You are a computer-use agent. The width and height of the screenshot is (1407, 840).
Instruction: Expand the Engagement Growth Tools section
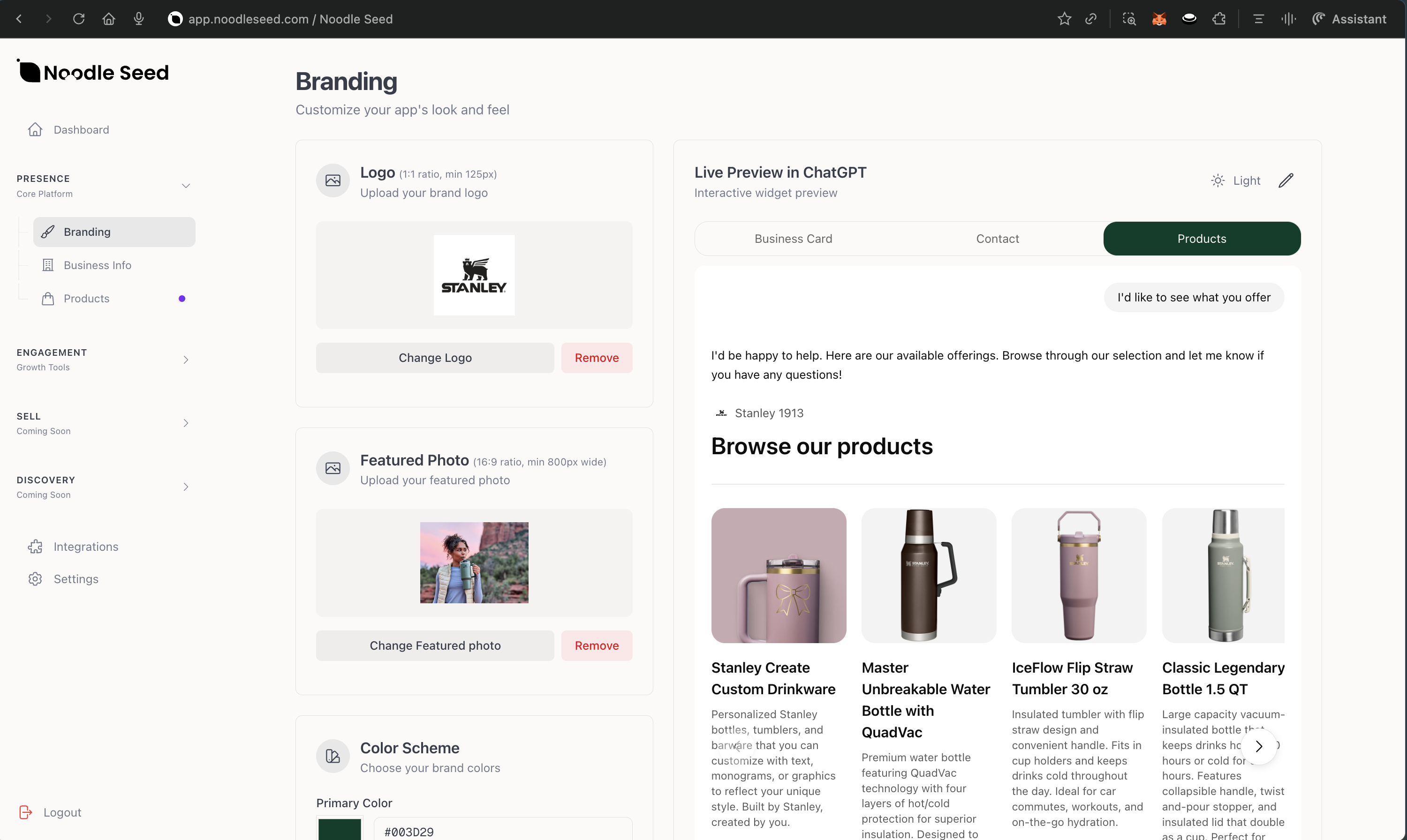pos(186,360)
